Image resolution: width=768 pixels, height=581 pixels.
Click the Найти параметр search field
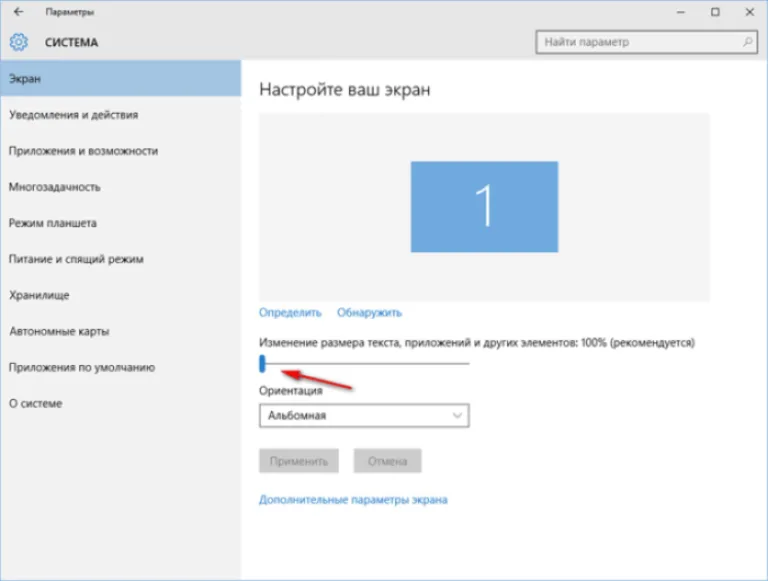coord(647,42)
